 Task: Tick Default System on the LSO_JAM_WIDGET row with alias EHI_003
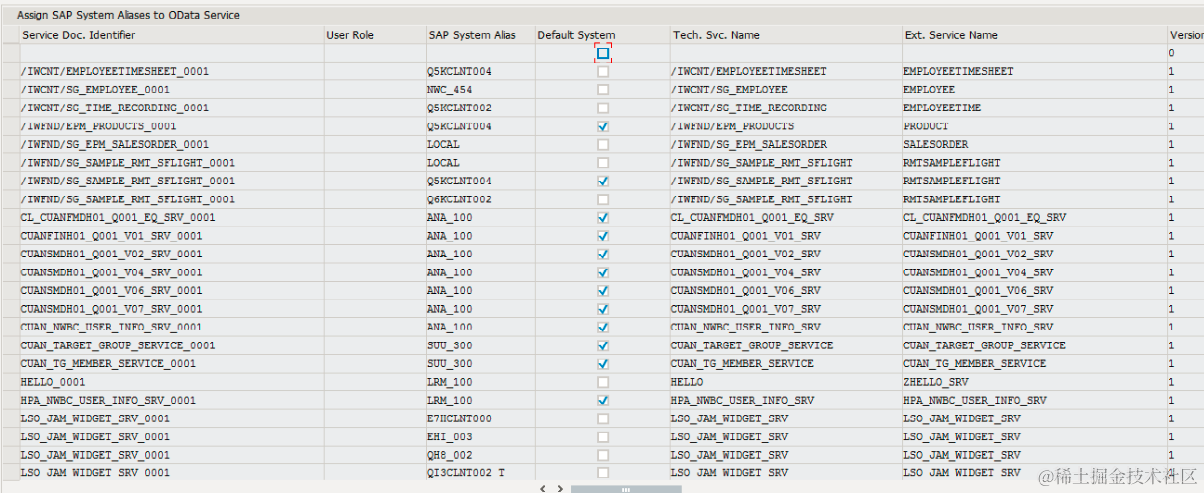603,436
